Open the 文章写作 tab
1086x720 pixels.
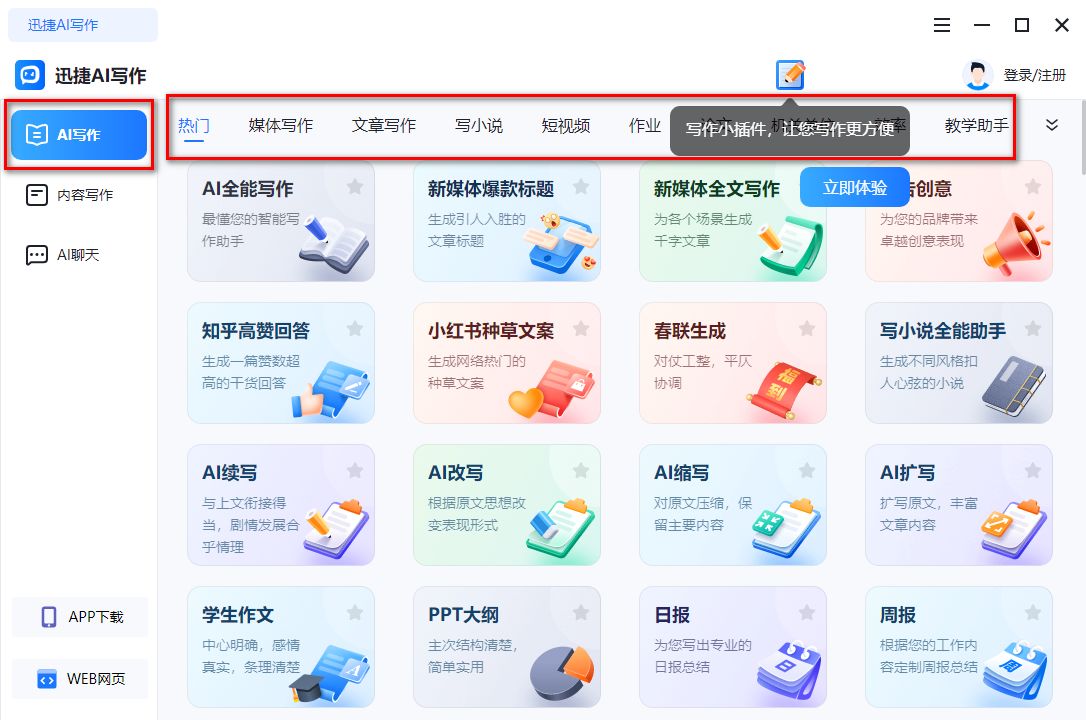coord(384,125)
